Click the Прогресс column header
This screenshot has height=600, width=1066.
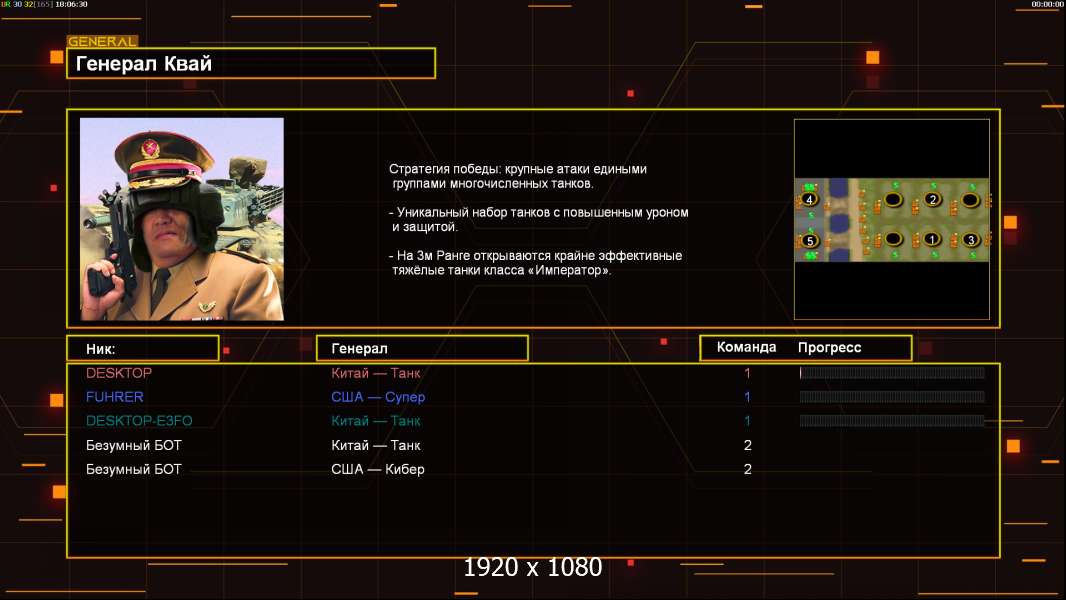pos(829,347)
